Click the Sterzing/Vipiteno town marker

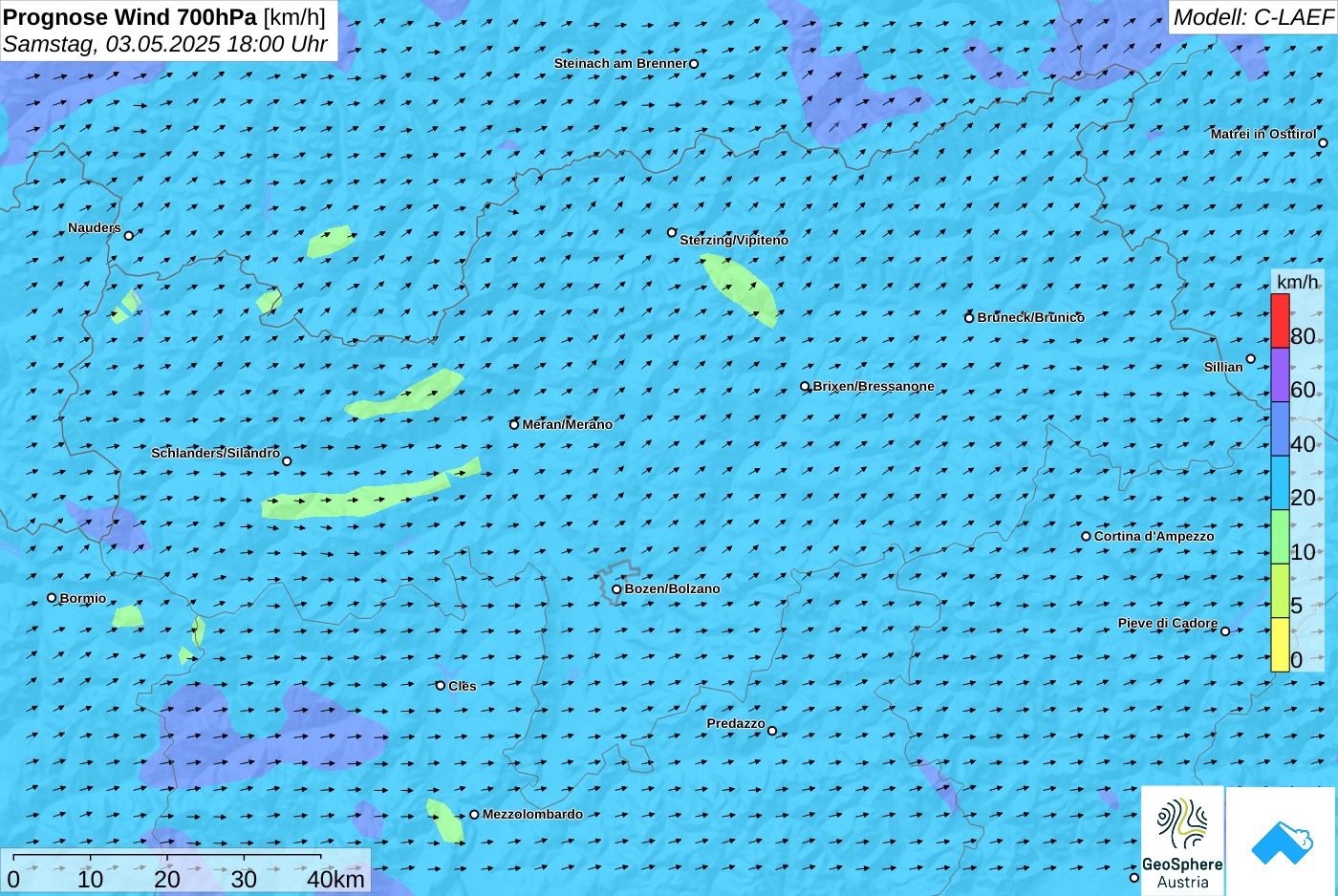click(x=672, y=232)
